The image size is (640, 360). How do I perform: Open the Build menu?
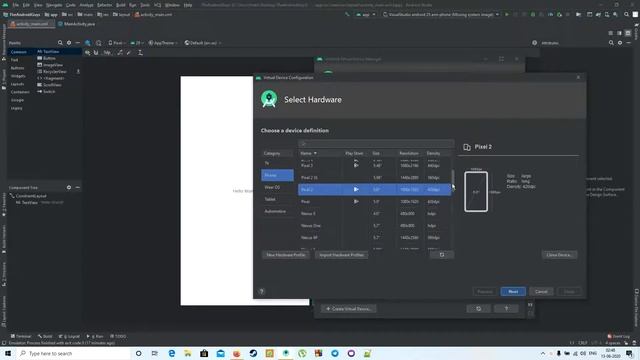(x=121, y=5)
